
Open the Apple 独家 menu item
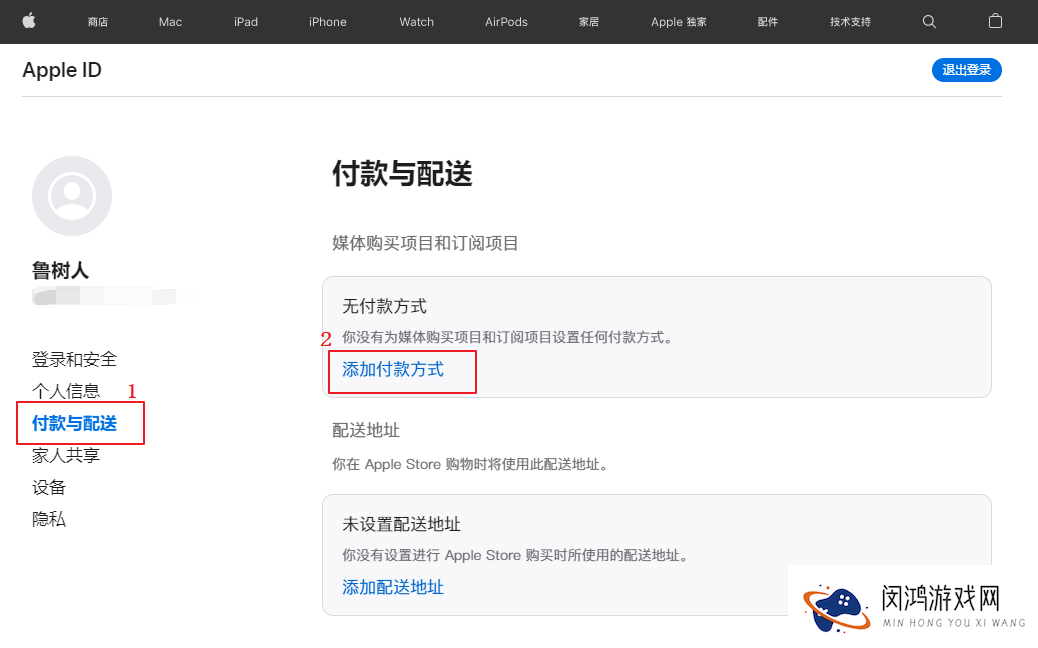coord(679,22)
